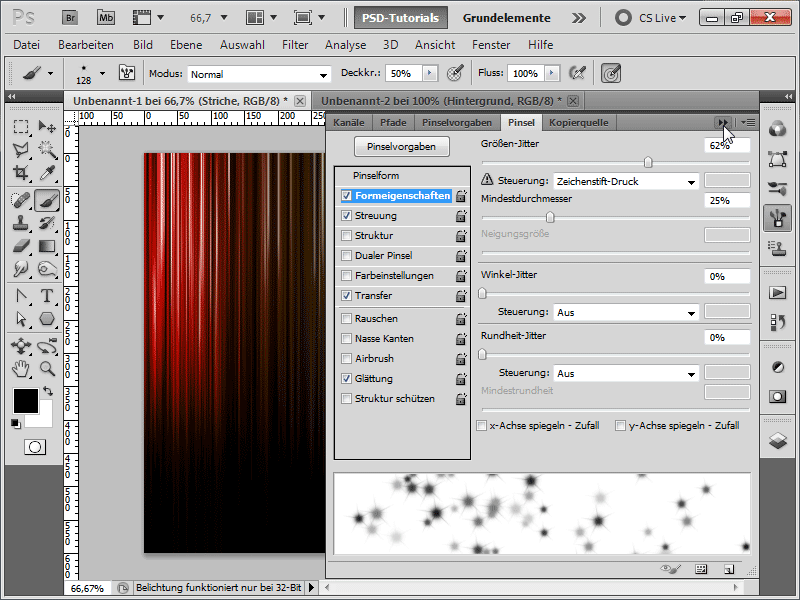The height and width of the screenshot is (600, 800).
Task: Pick the Clone Stamp tool
Action: coord(21,223)
